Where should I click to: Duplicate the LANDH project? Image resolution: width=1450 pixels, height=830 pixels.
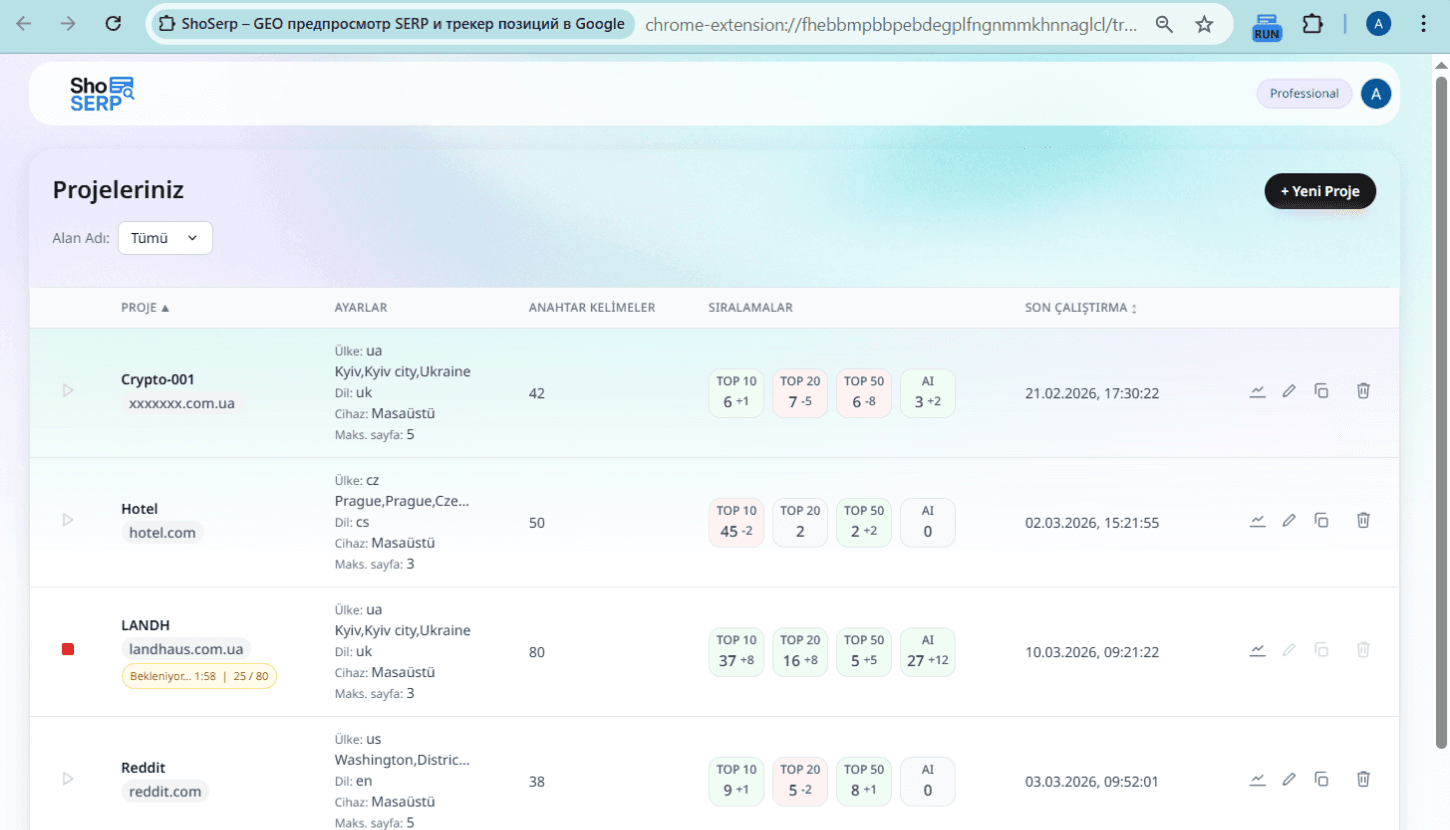tap(1321, 650)
